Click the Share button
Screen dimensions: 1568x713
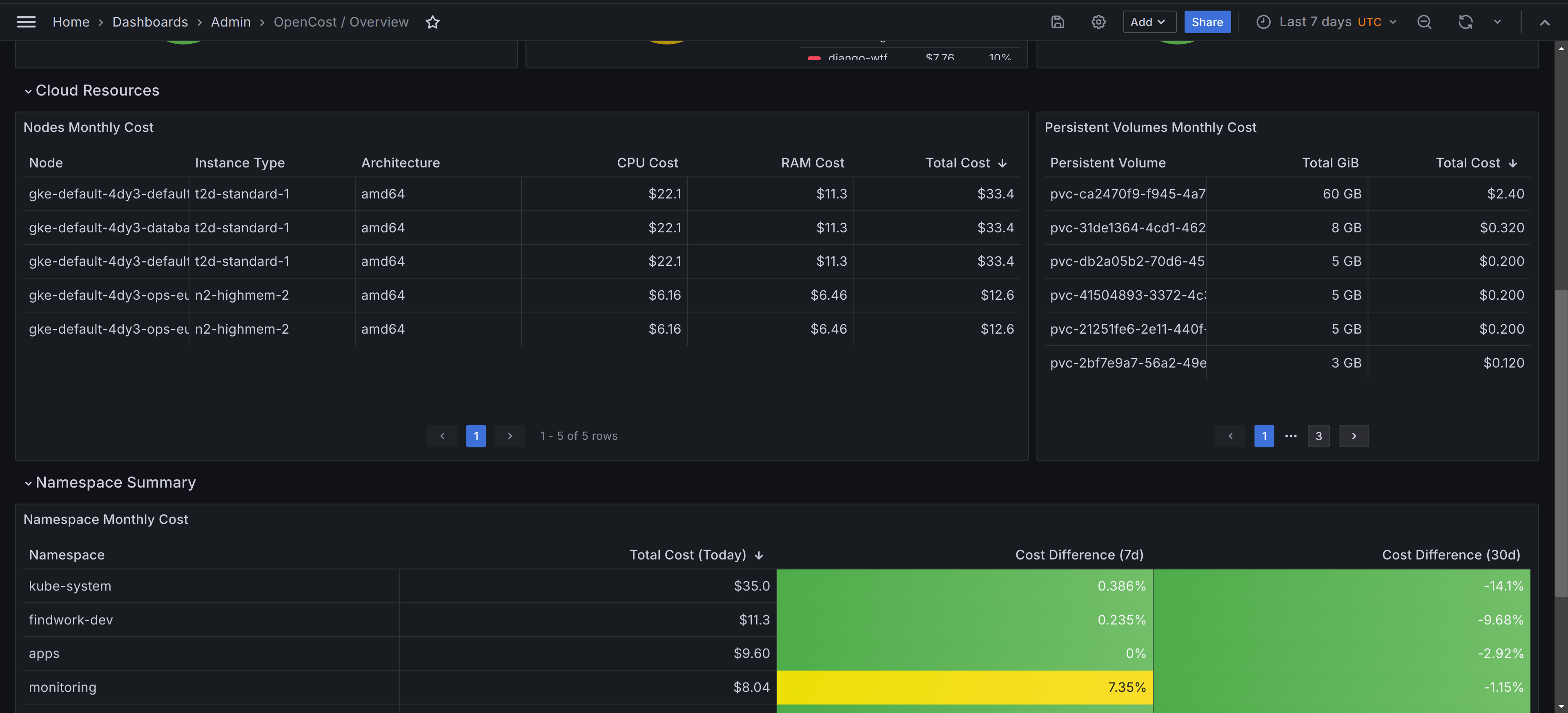tap(1207, 22)
